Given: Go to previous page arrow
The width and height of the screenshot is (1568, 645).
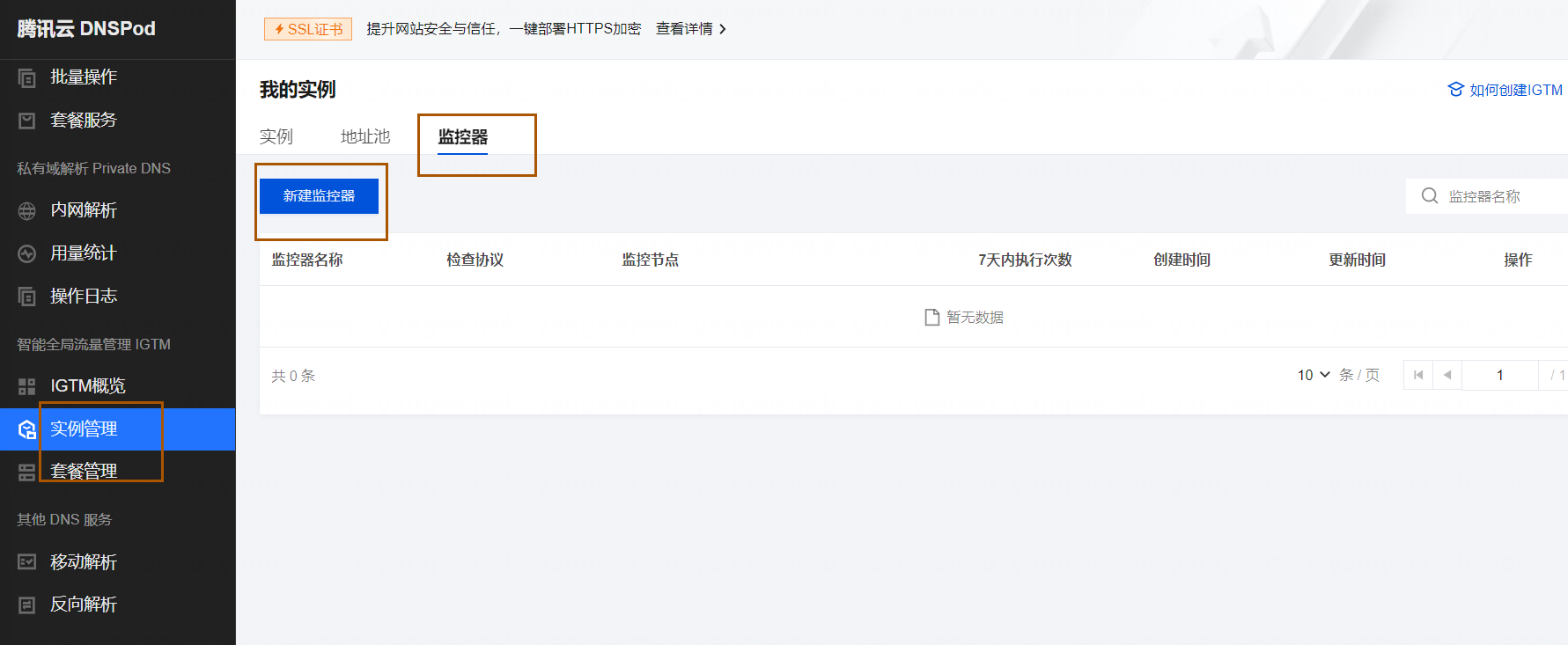Looking at the screenshot, I should pos(1447,375).
